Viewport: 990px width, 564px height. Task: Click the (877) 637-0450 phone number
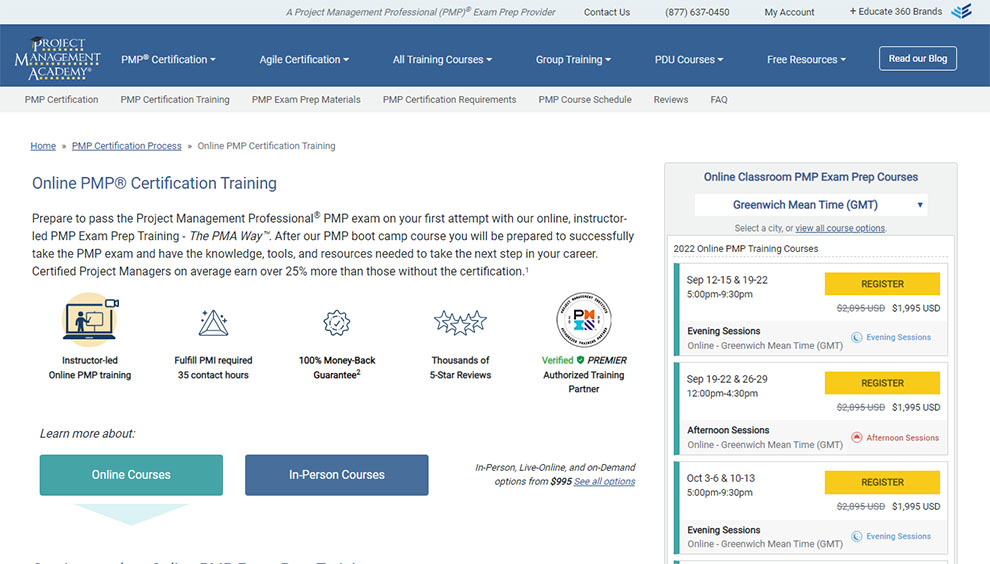(697, 12)
